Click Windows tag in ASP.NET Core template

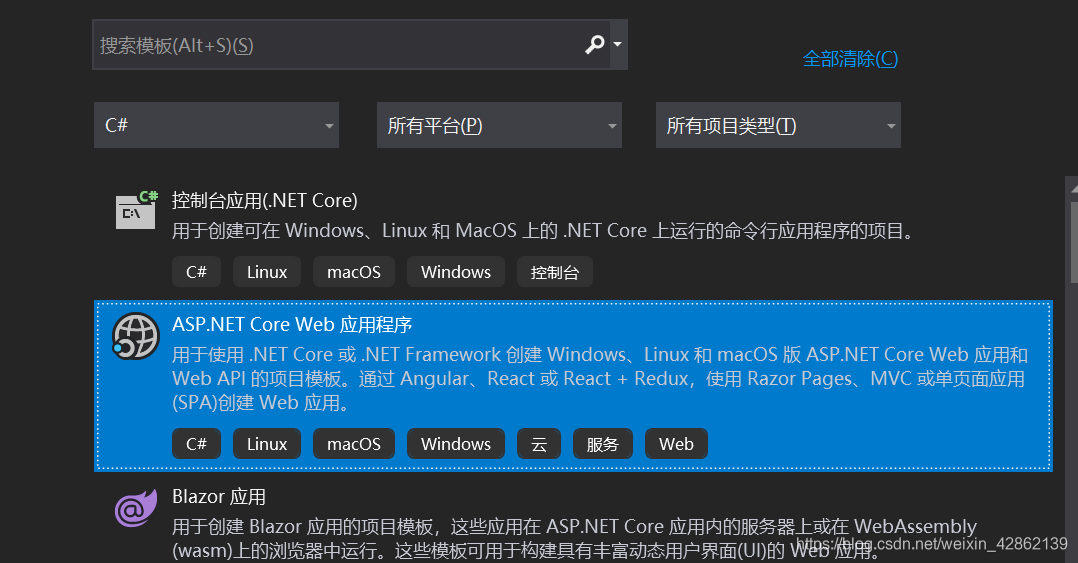point(456,443)
